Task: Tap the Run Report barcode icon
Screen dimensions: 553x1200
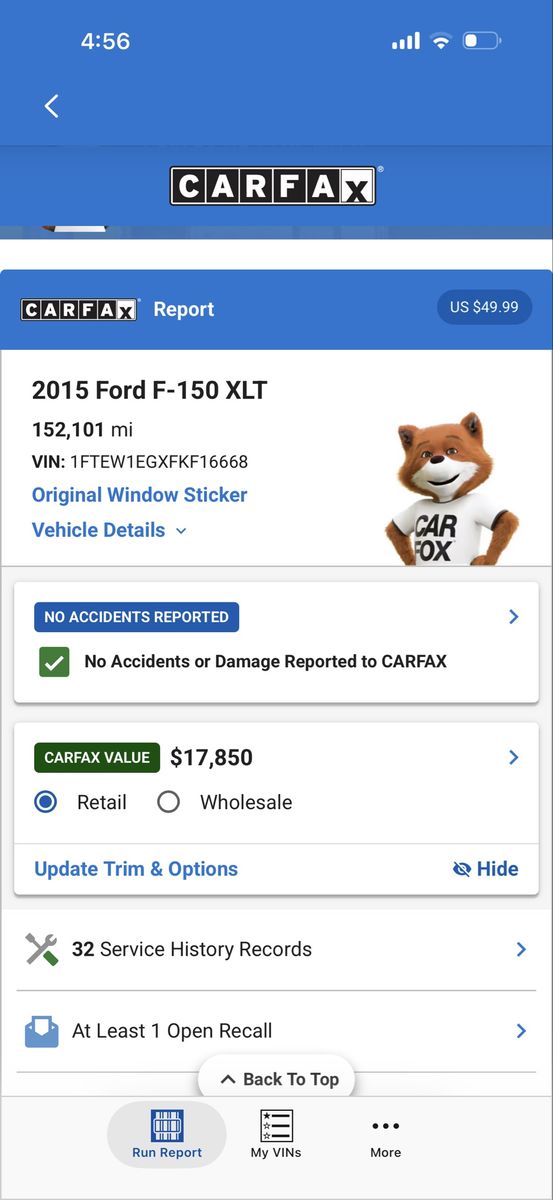Action: pyautogui.click(x=167, y=1125)
